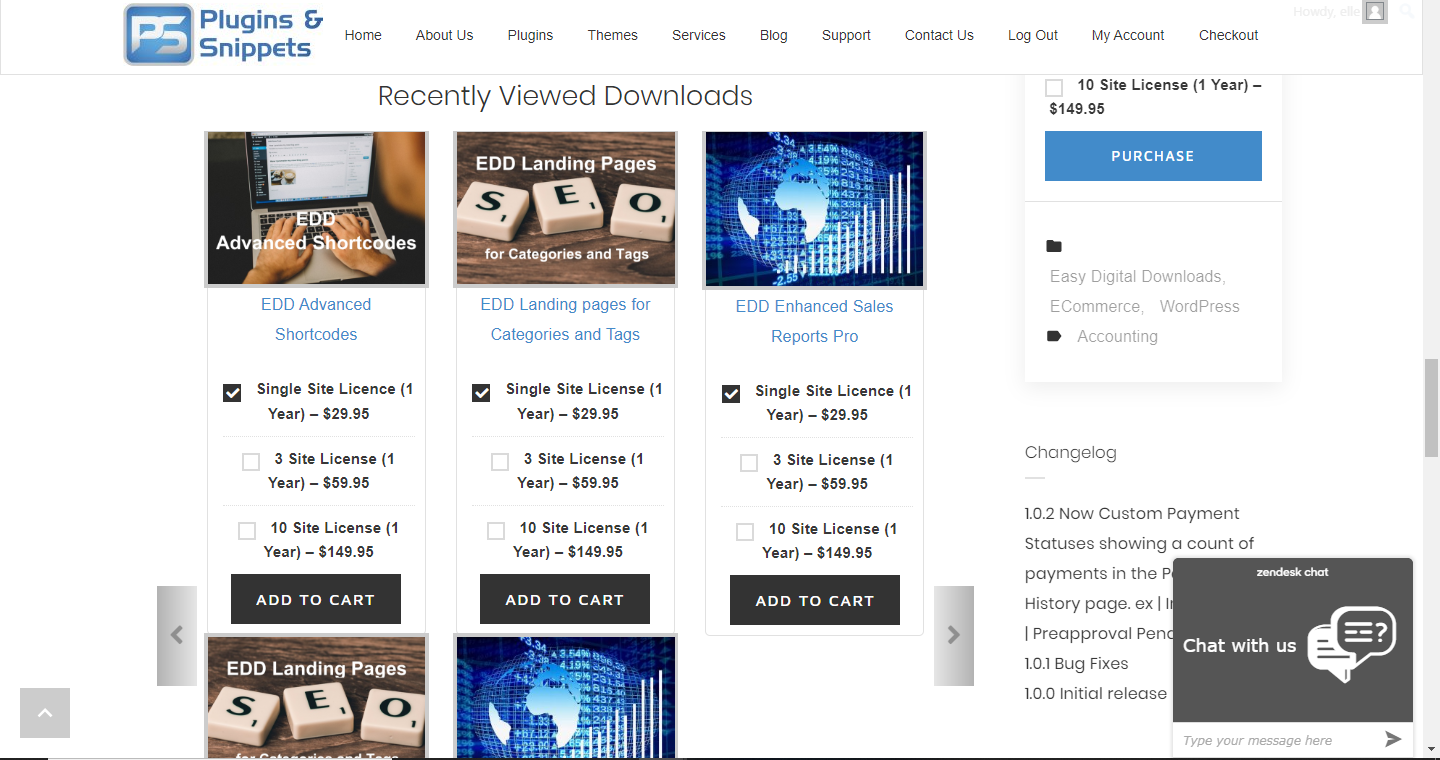
Task: Click the page vertical scrollbar thumb
Action: click(1431, 407)
